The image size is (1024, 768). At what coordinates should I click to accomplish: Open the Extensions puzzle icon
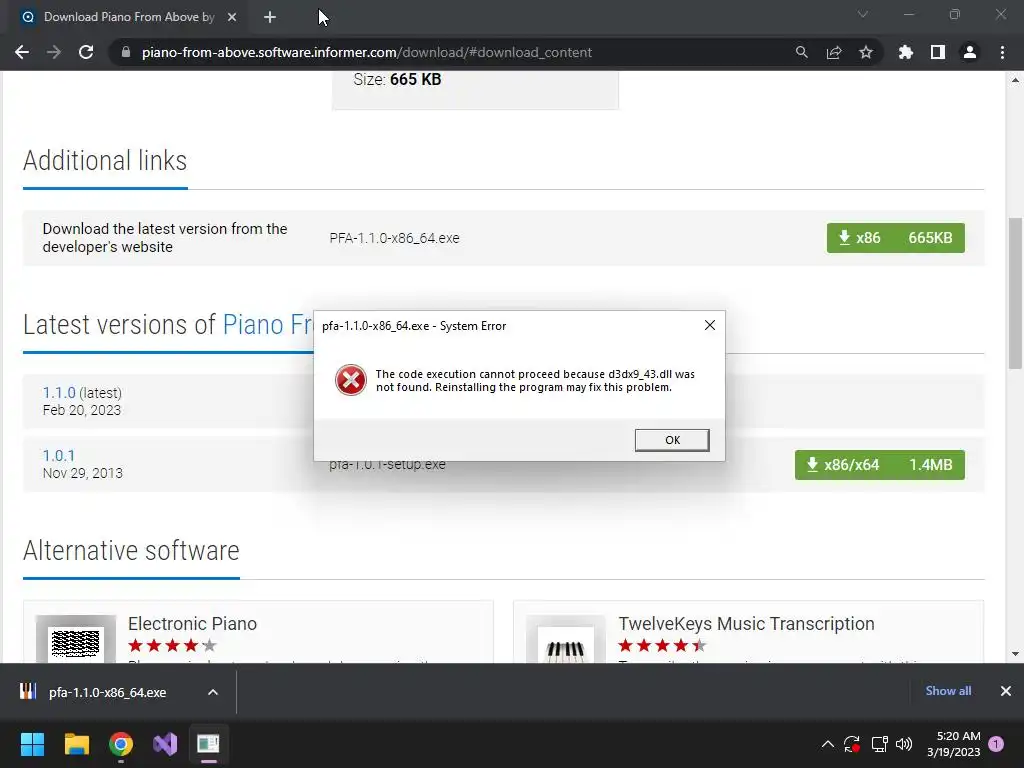[x=906, y=52]
